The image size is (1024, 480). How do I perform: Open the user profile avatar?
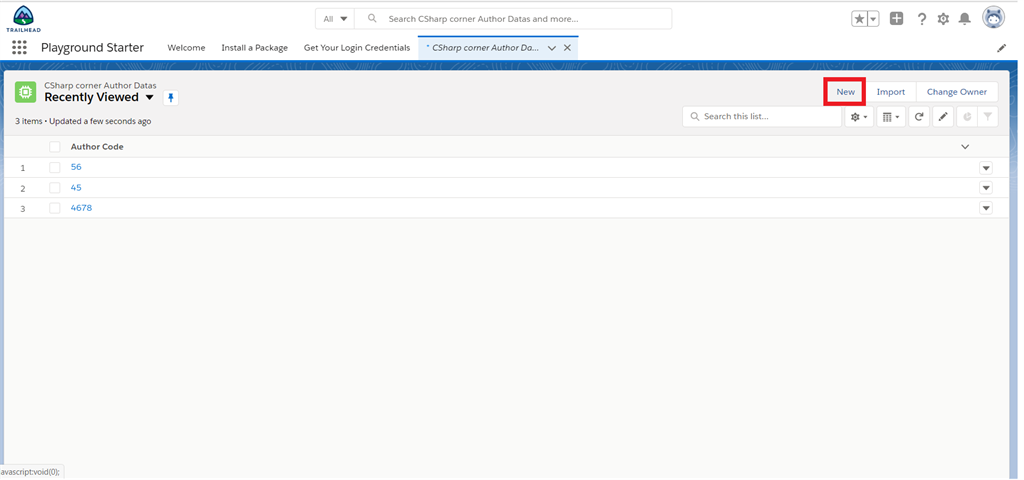(993, 18)
